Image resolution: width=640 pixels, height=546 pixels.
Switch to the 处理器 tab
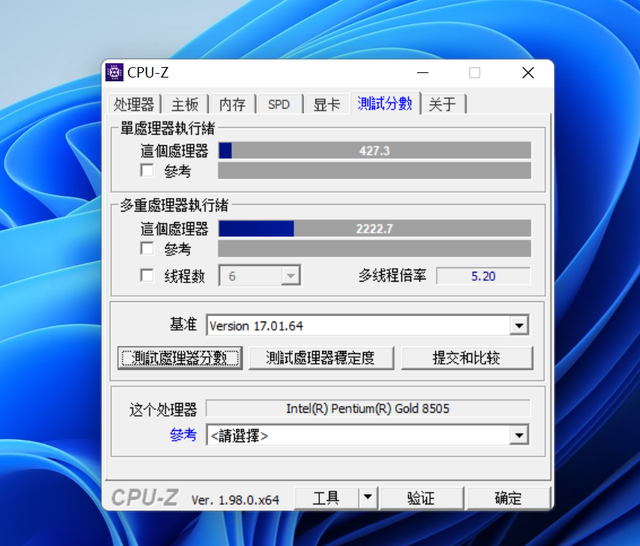pyautogui.click(x=133, y=104)
